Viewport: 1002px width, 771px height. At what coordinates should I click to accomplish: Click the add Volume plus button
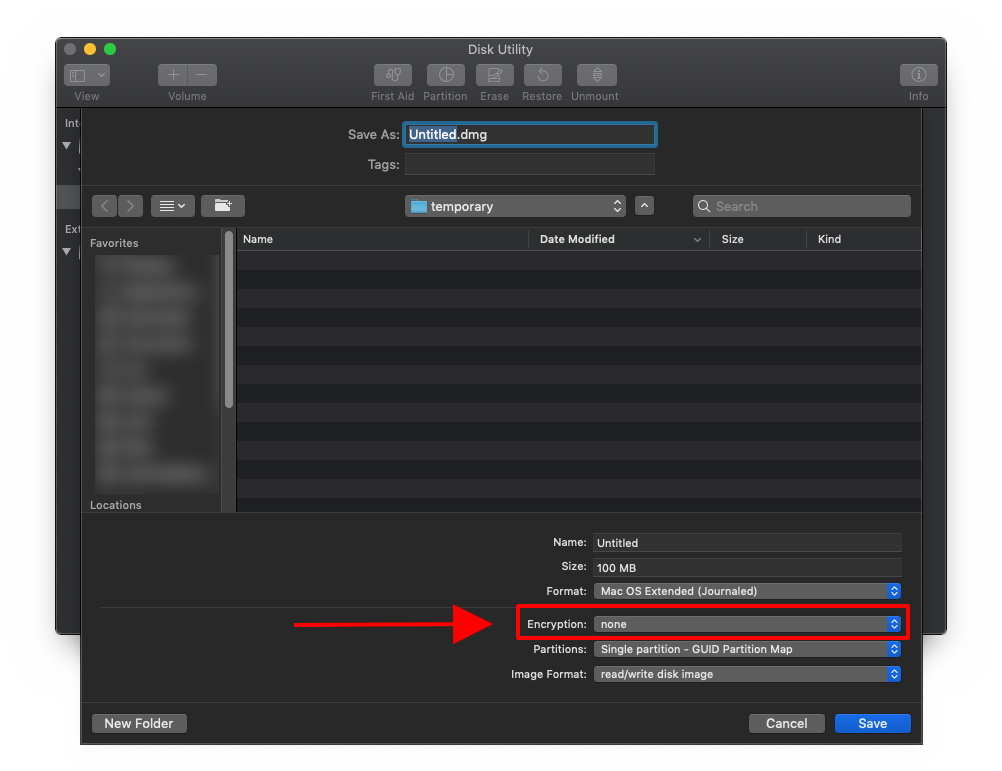(x=173, y=75)
